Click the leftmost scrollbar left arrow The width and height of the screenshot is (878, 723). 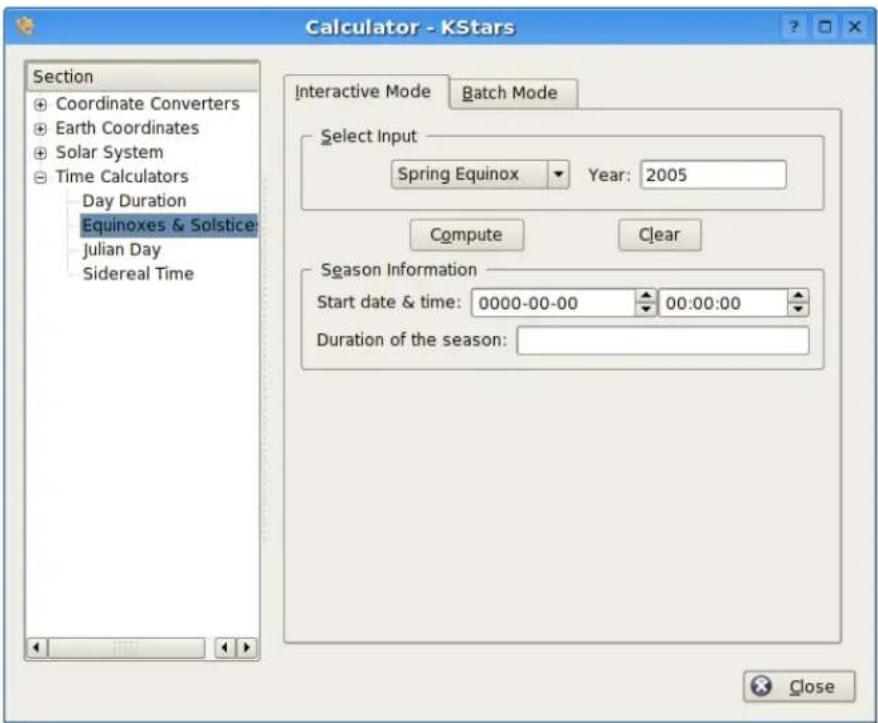pos(37,648)
